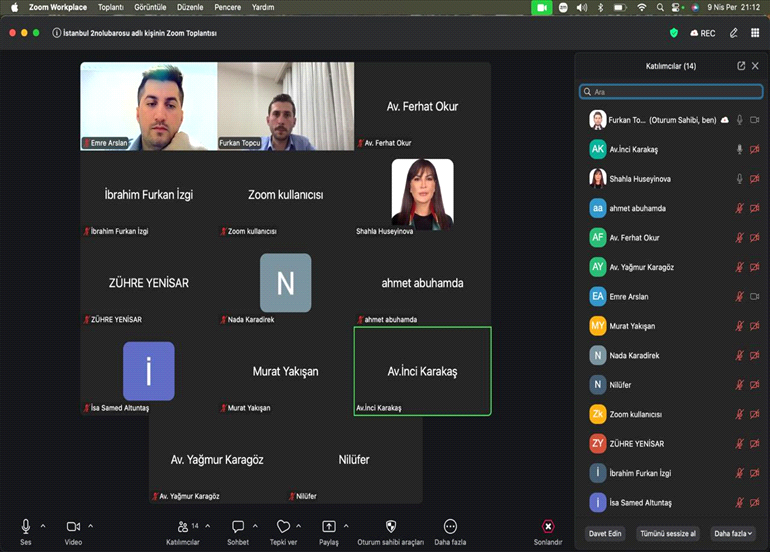Screen dimensions: 770x552
Task: Select Shahla Huseyinova photo tile
Action: click(x=422, y=194)
